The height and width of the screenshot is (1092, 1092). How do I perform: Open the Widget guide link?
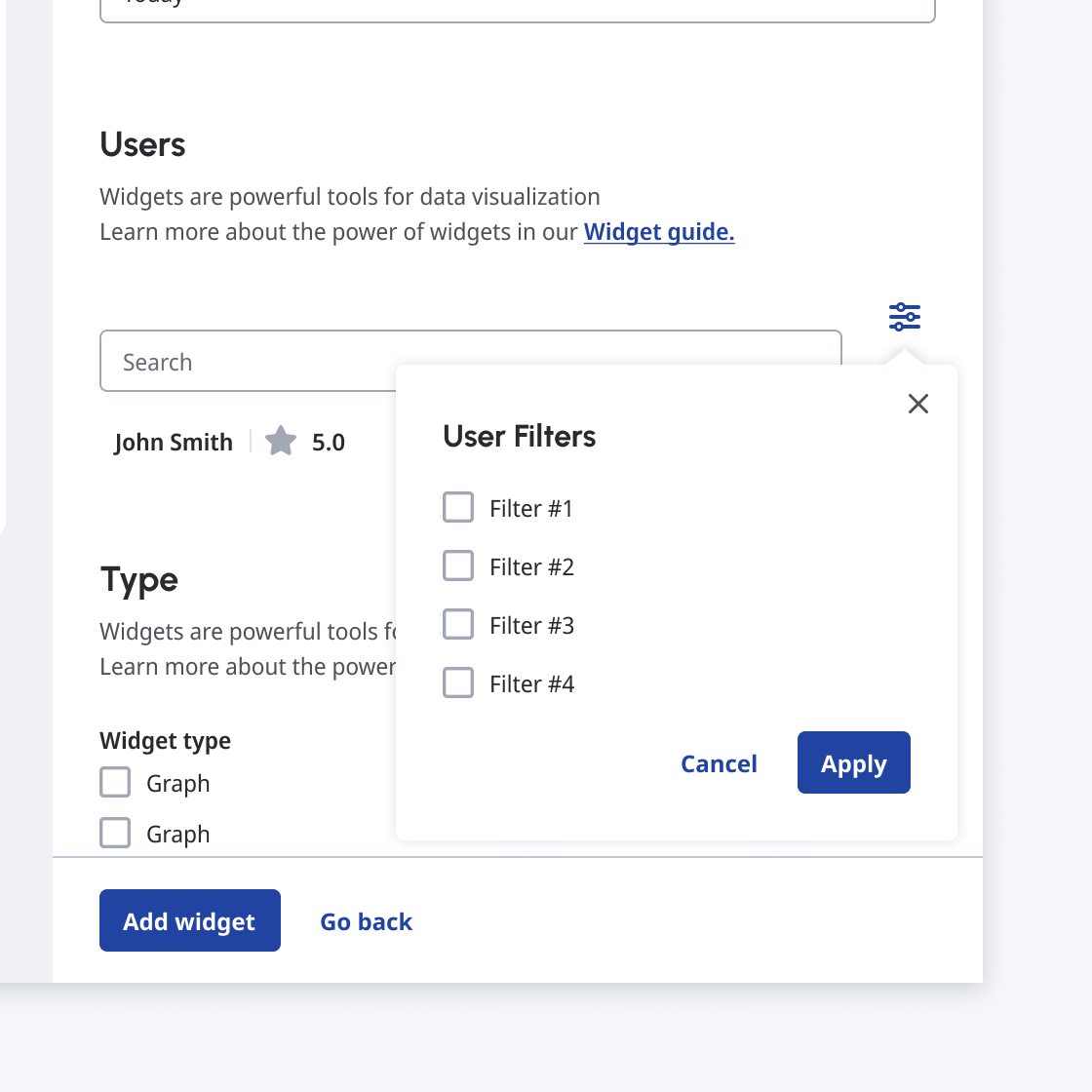click(659, 232)
